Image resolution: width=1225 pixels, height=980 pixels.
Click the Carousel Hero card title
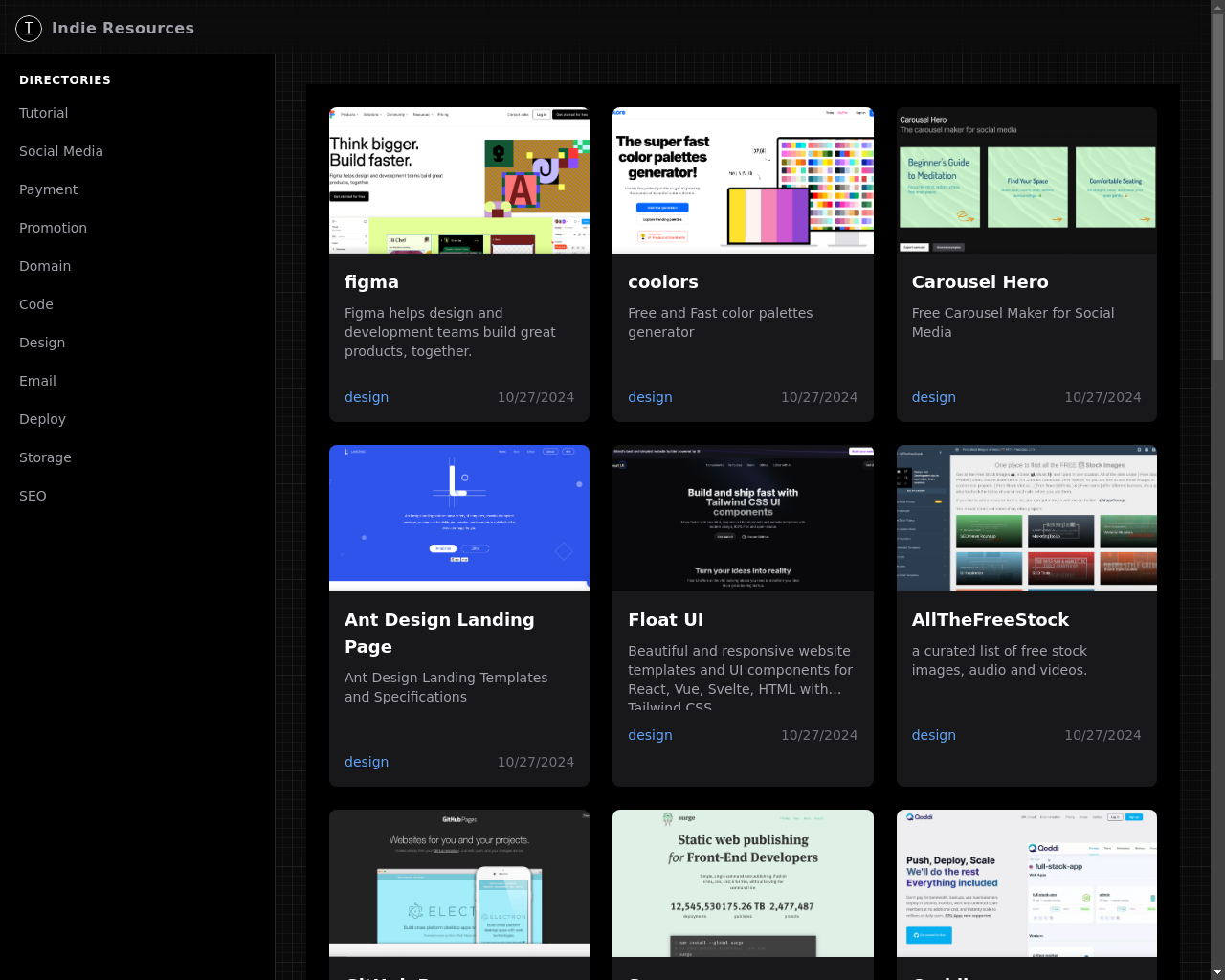[x=980, y=282]
